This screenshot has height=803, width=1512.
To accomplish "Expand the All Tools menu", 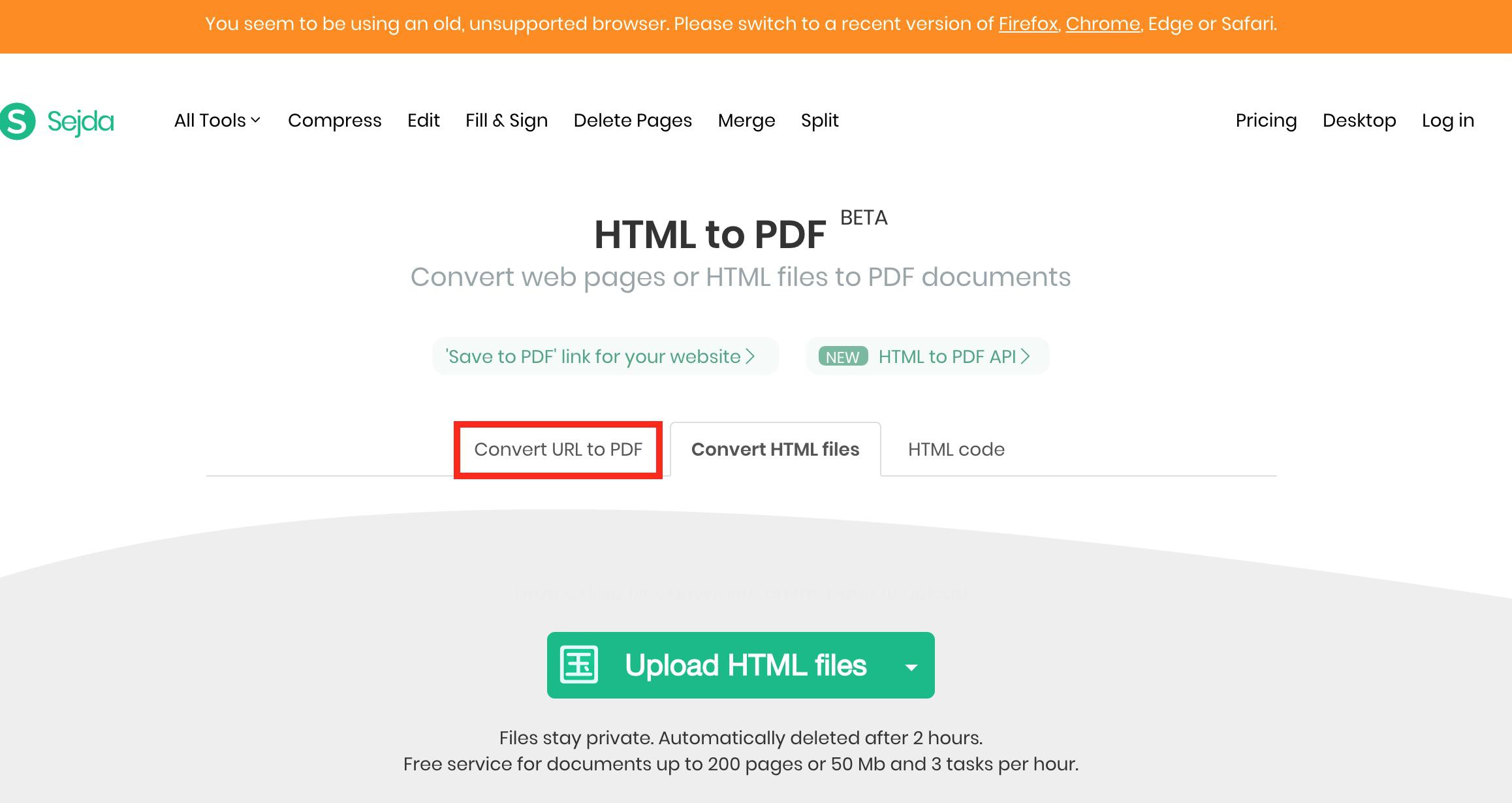I will 217,121.
